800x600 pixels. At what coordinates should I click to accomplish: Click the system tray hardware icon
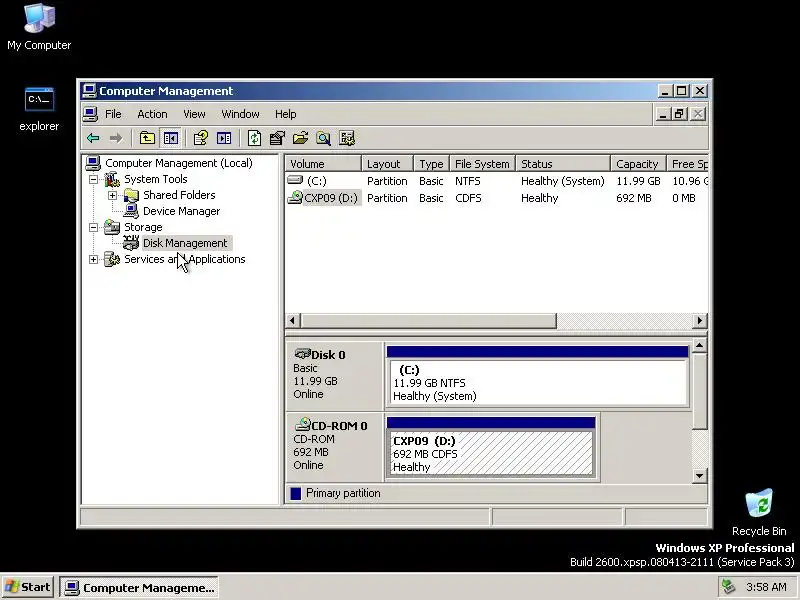pos(728,587)
